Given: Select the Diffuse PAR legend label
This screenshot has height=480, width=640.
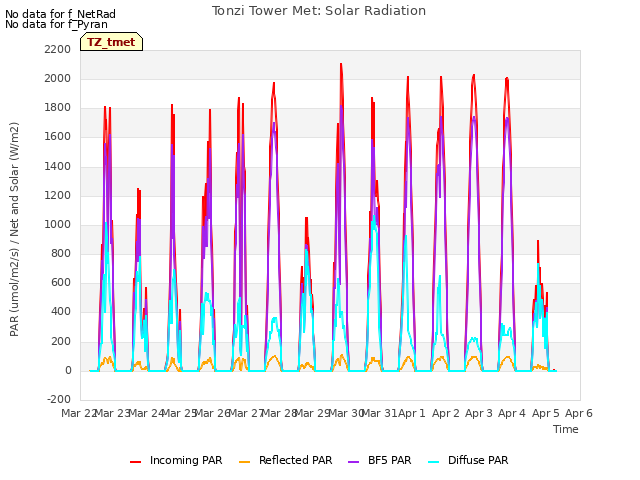Looking at the screenshot, I should (x=478, y=460).
